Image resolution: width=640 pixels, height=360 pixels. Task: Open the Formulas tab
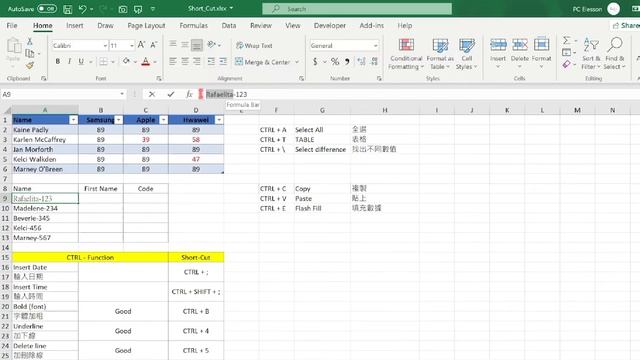pyautogui.click(x=193, y=25)
